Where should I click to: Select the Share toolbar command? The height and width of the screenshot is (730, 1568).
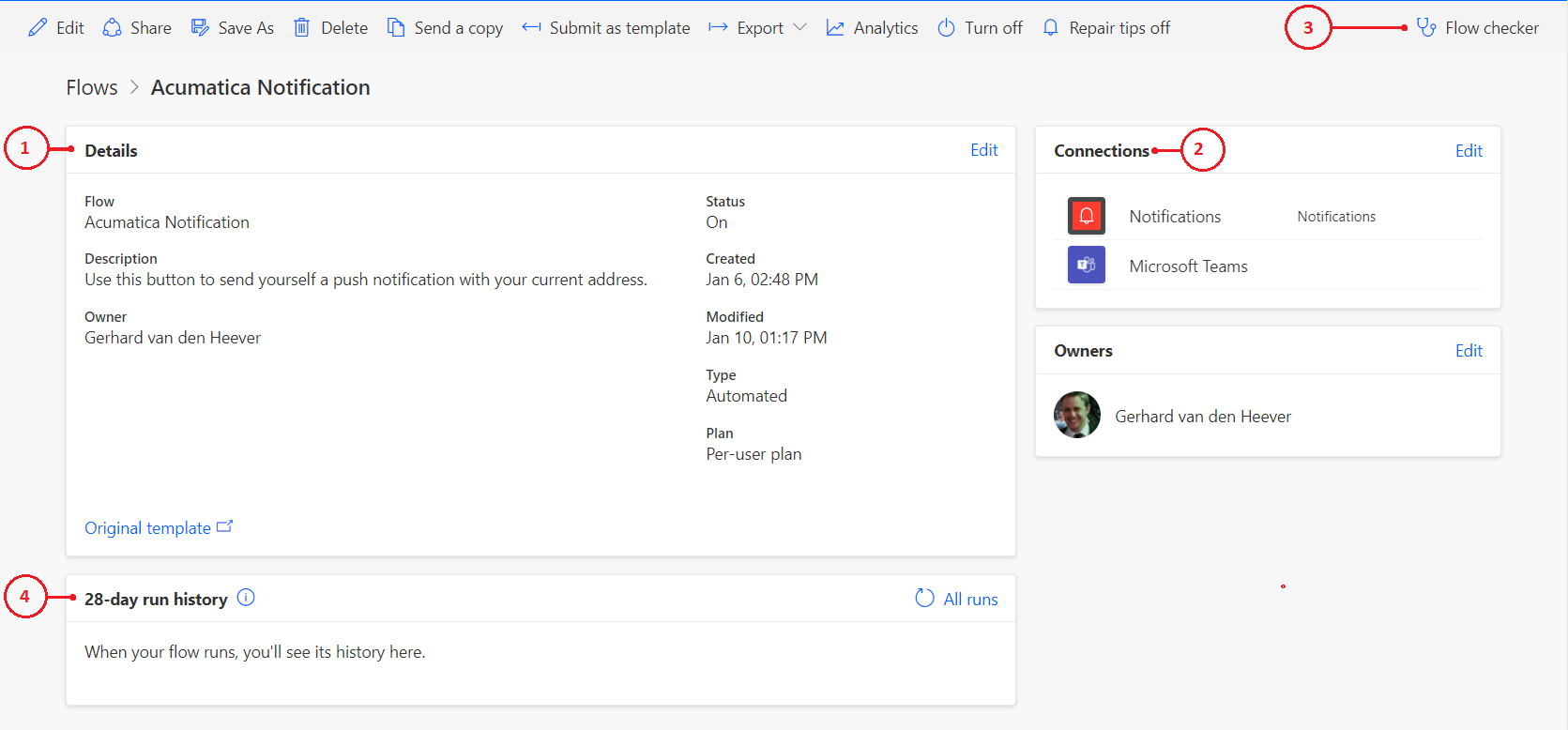point(137,28)
